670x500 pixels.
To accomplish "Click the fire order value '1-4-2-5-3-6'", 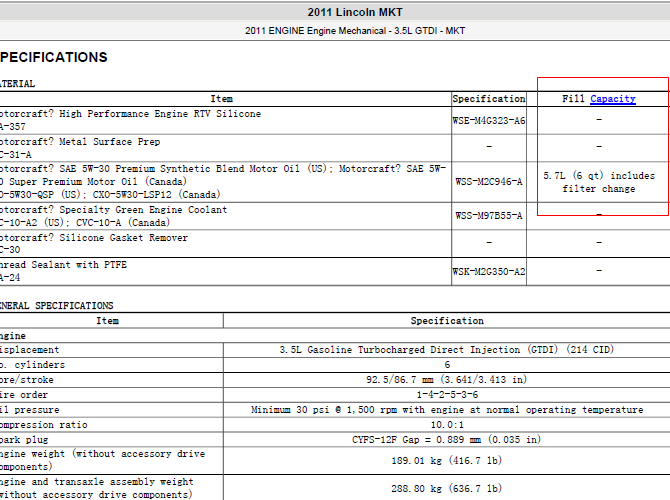I will point(447,394).
